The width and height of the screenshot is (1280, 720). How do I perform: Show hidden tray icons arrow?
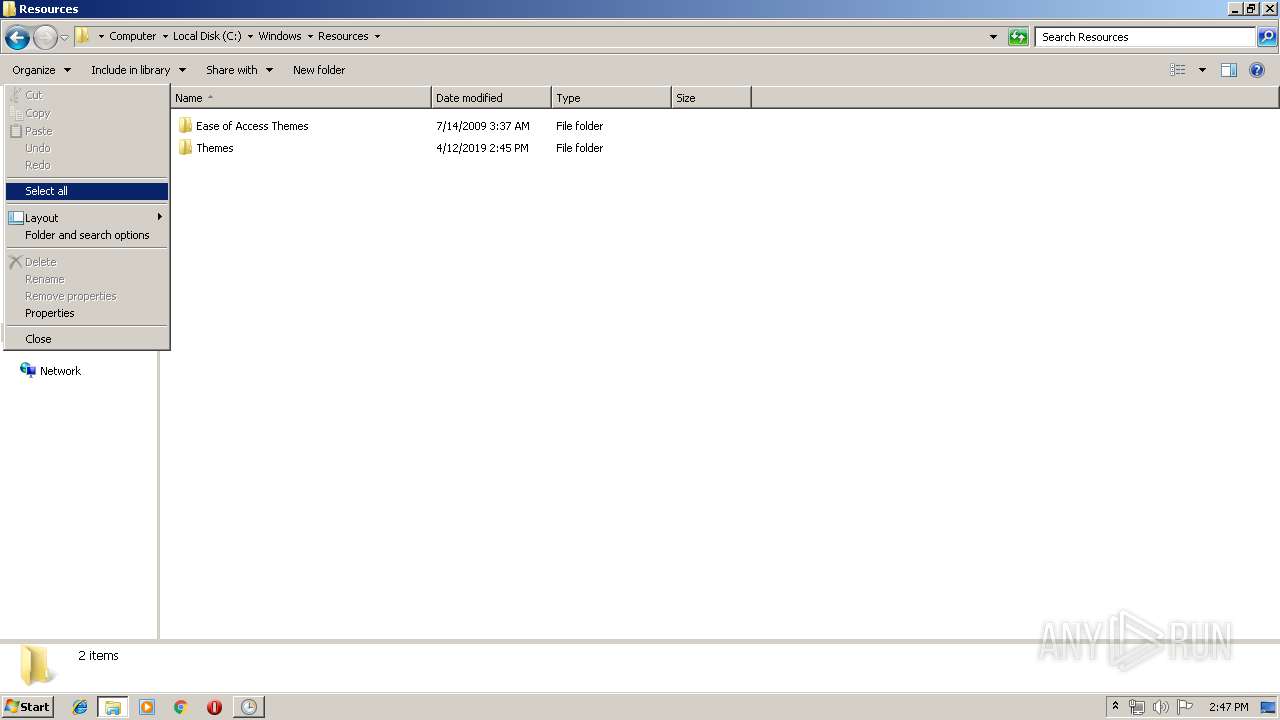pyautogui.click(x=1115, y=707)
